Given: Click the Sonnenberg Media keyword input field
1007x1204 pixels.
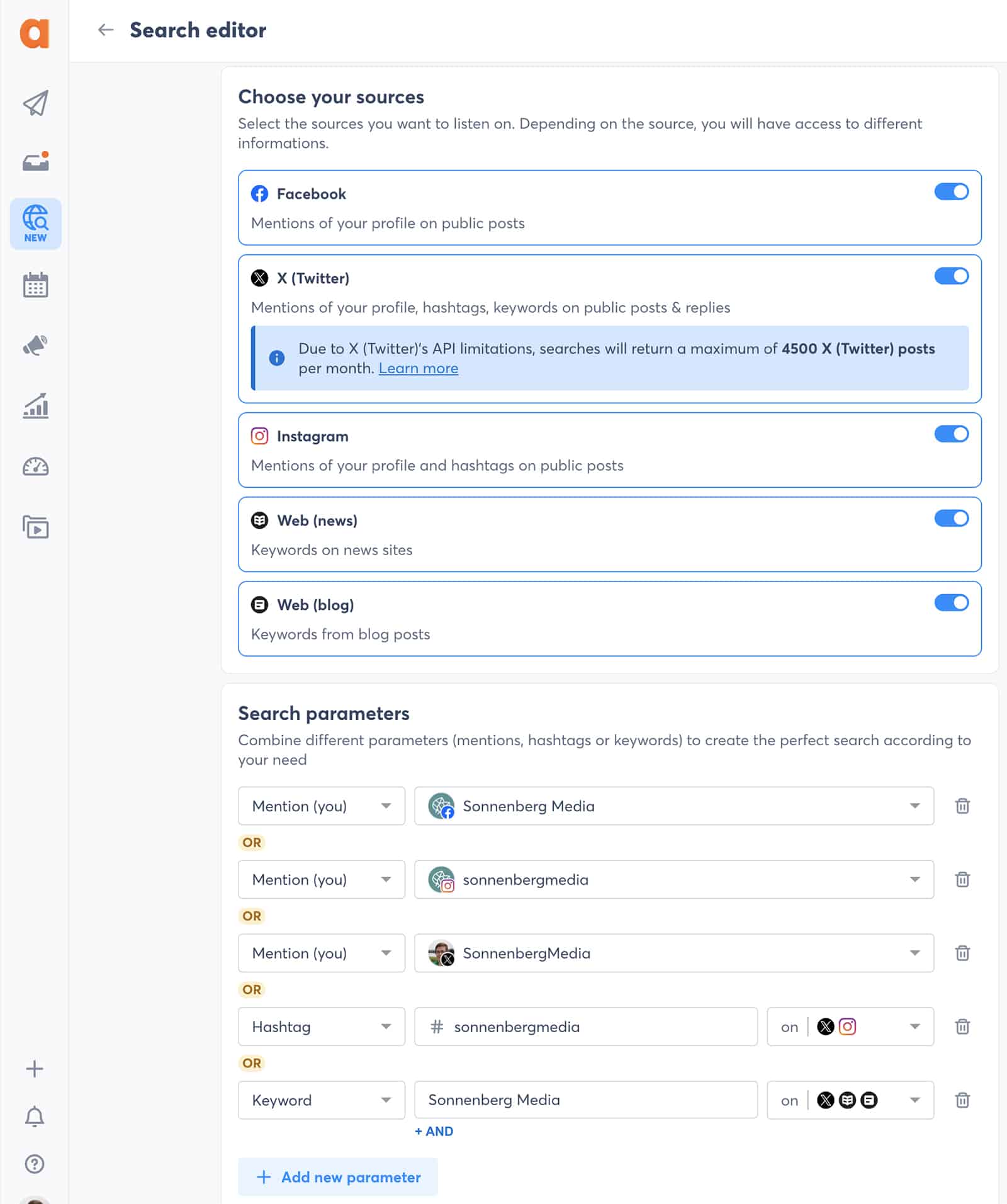Looking at the screenshot, I should (586, 1100).
